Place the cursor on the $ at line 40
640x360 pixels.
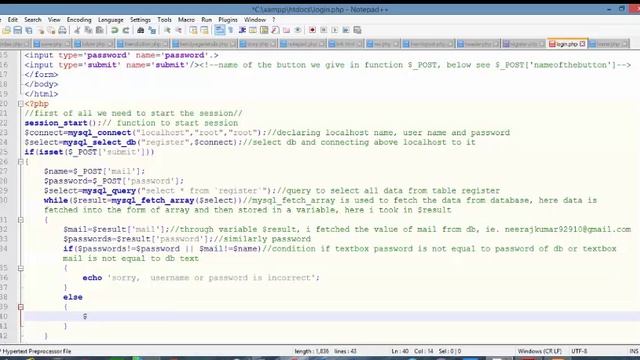tap(85, 316)
